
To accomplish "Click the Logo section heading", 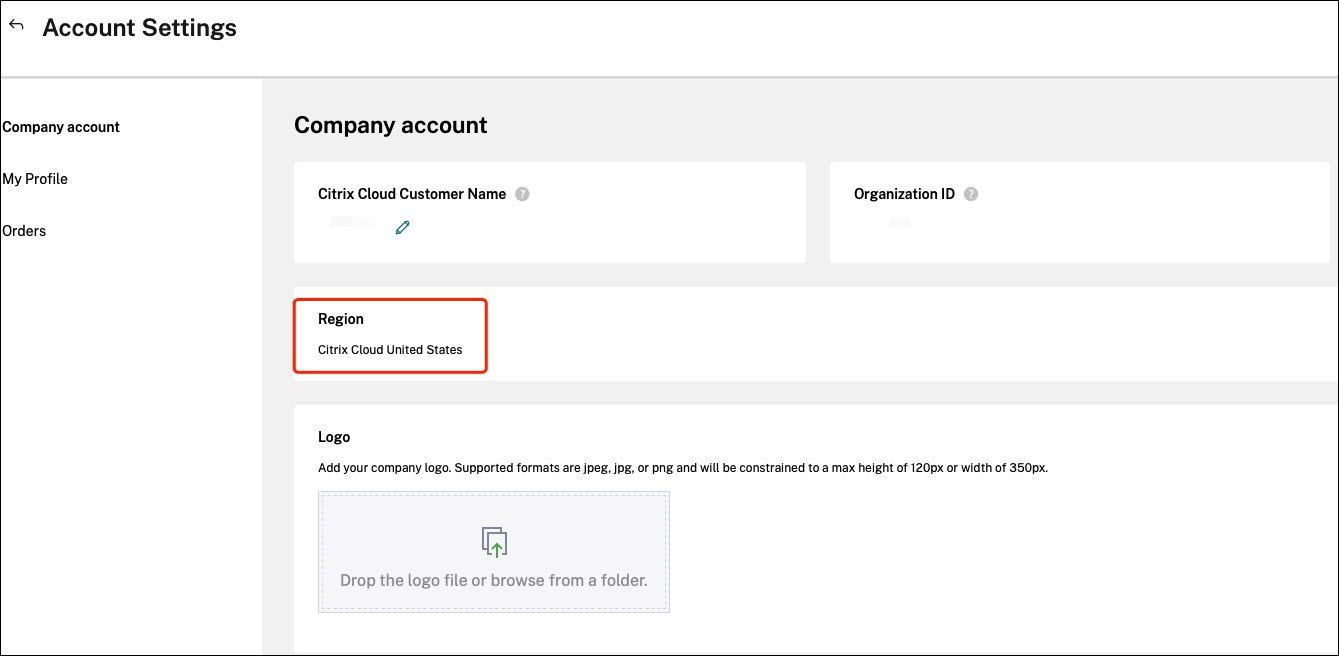I will [334, 437].
